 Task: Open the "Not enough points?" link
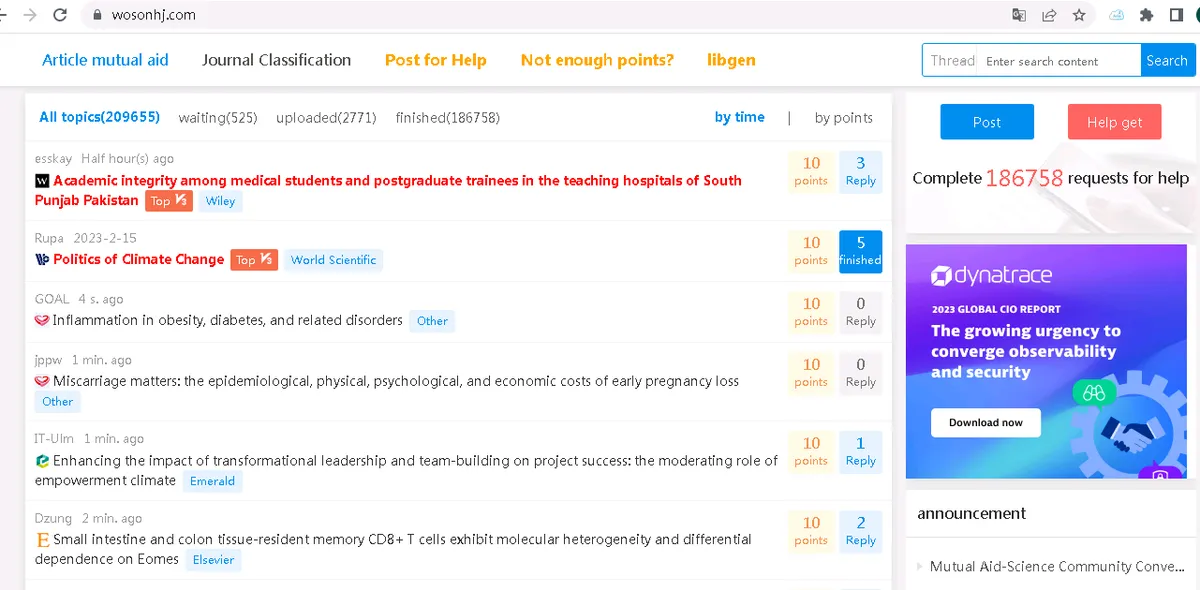pos(597,60)
